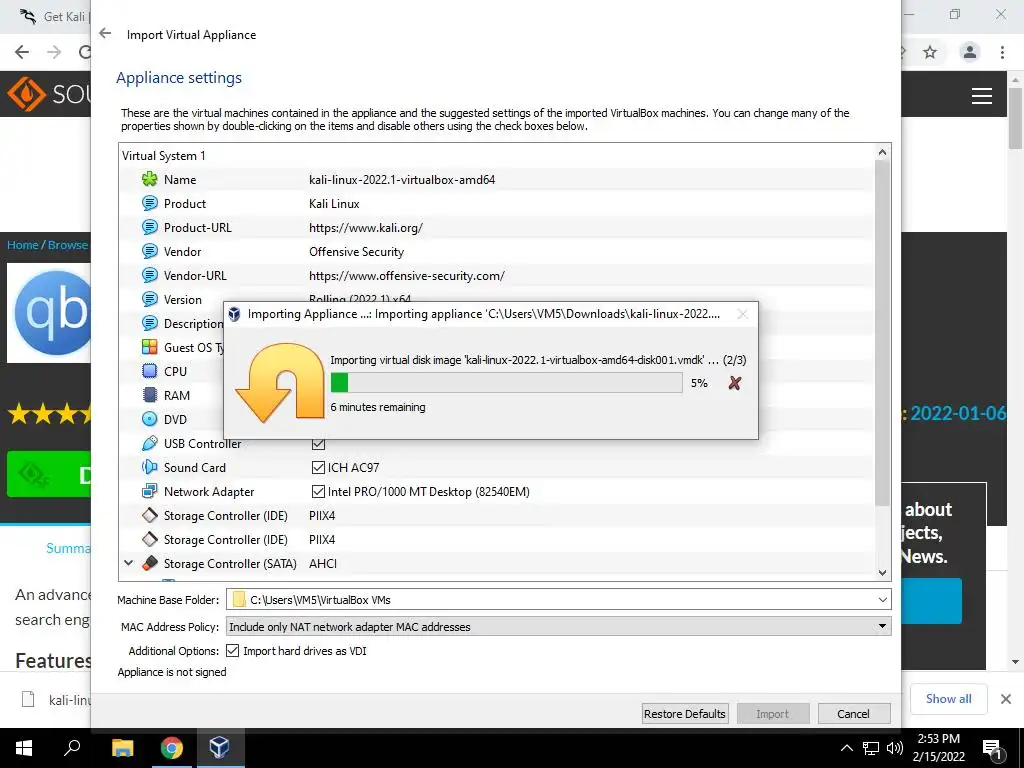Click the VirtualBox cube in progress dialog title
This screenshot has height=768, width=1024.
(x=234, y=314)
